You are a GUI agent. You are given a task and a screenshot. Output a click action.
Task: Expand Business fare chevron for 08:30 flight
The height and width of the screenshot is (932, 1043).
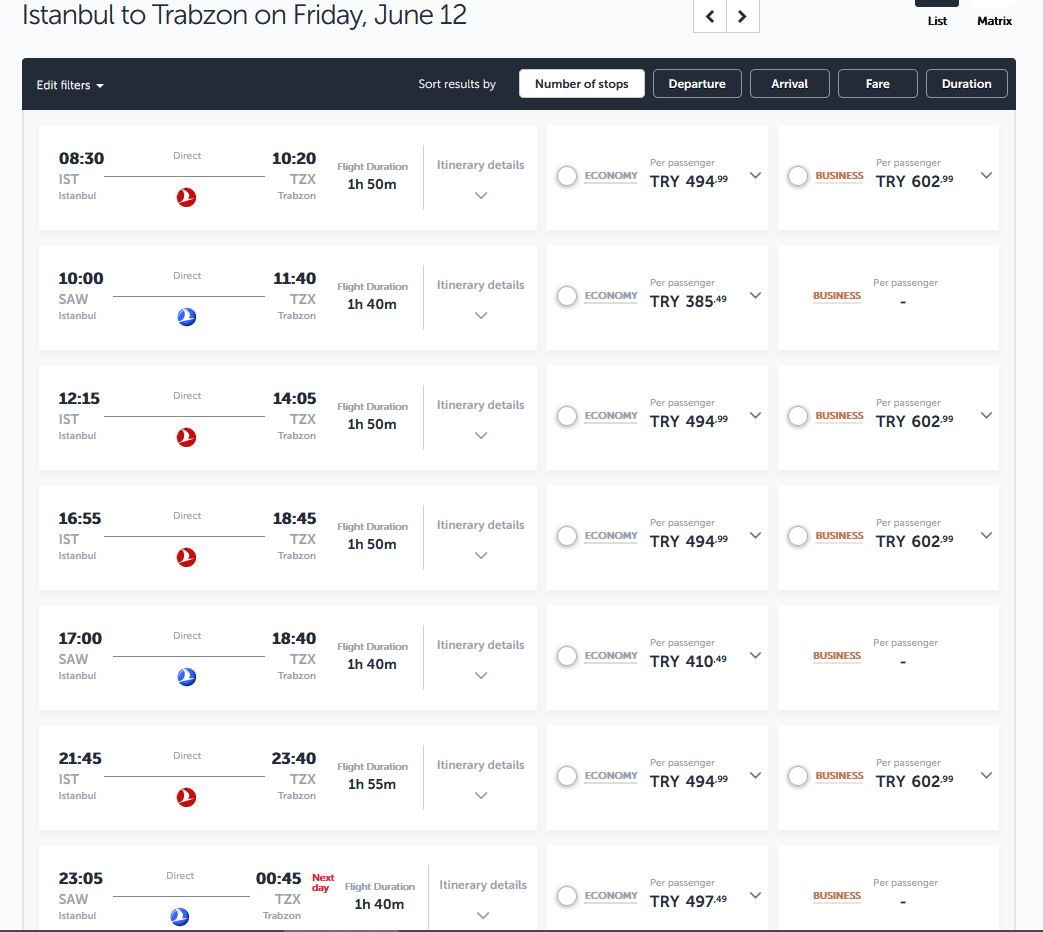[986, 176]
